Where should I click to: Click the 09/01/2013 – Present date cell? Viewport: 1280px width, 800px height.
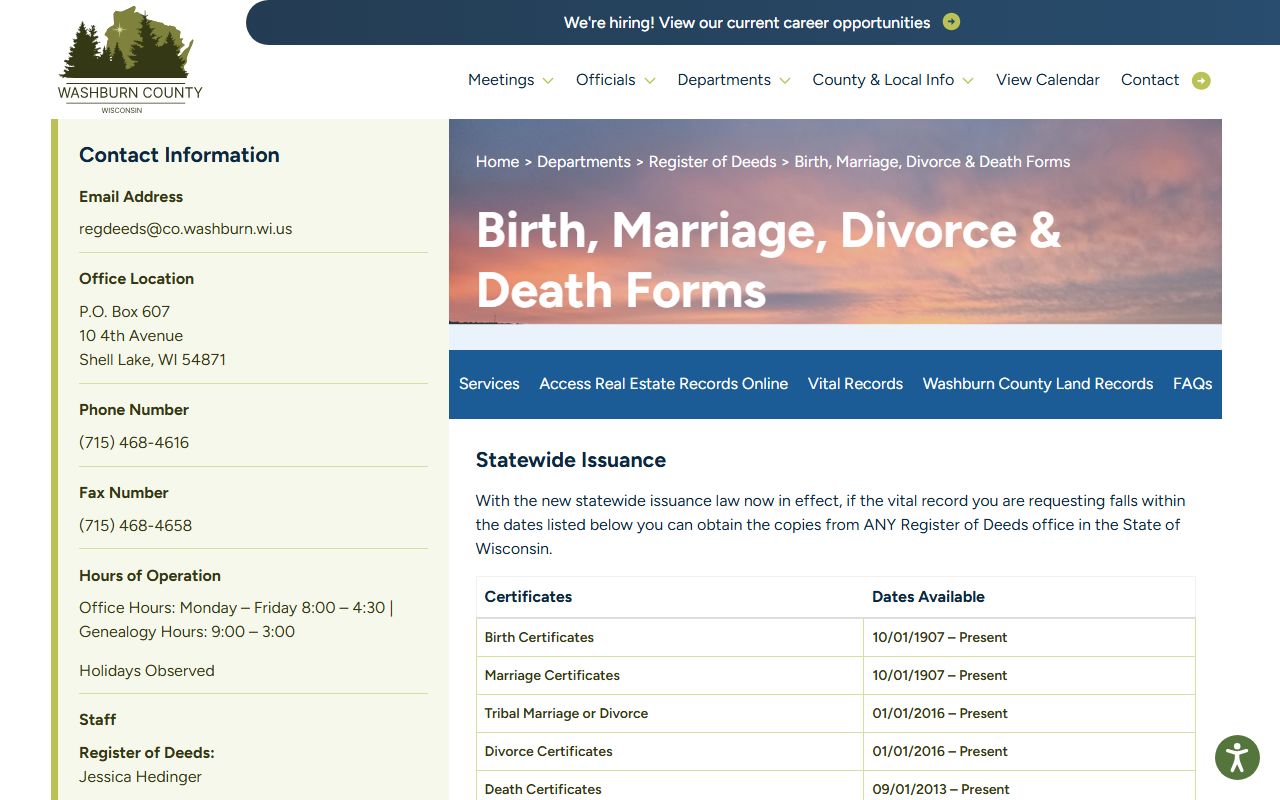[x=1030, y=786]
